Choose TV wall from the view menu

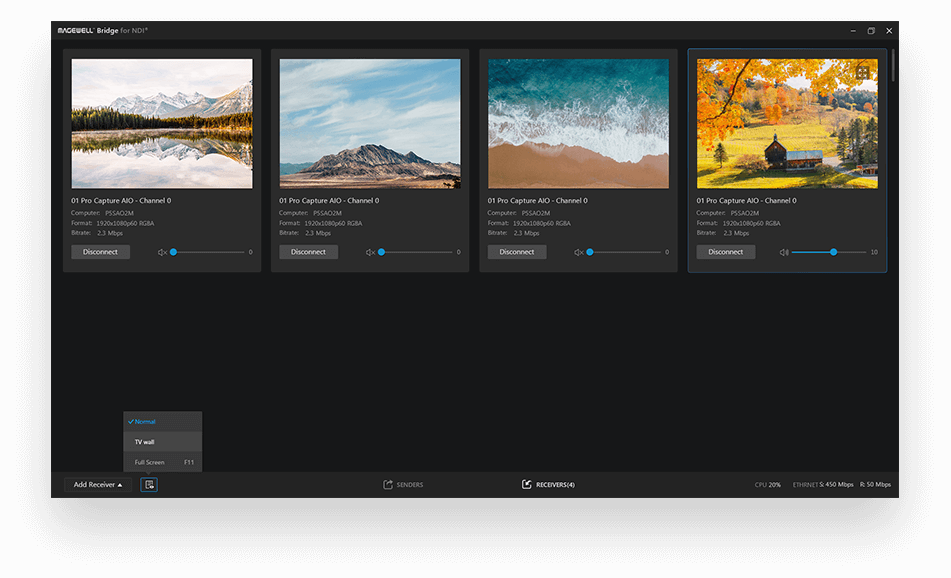coord(163,442)
